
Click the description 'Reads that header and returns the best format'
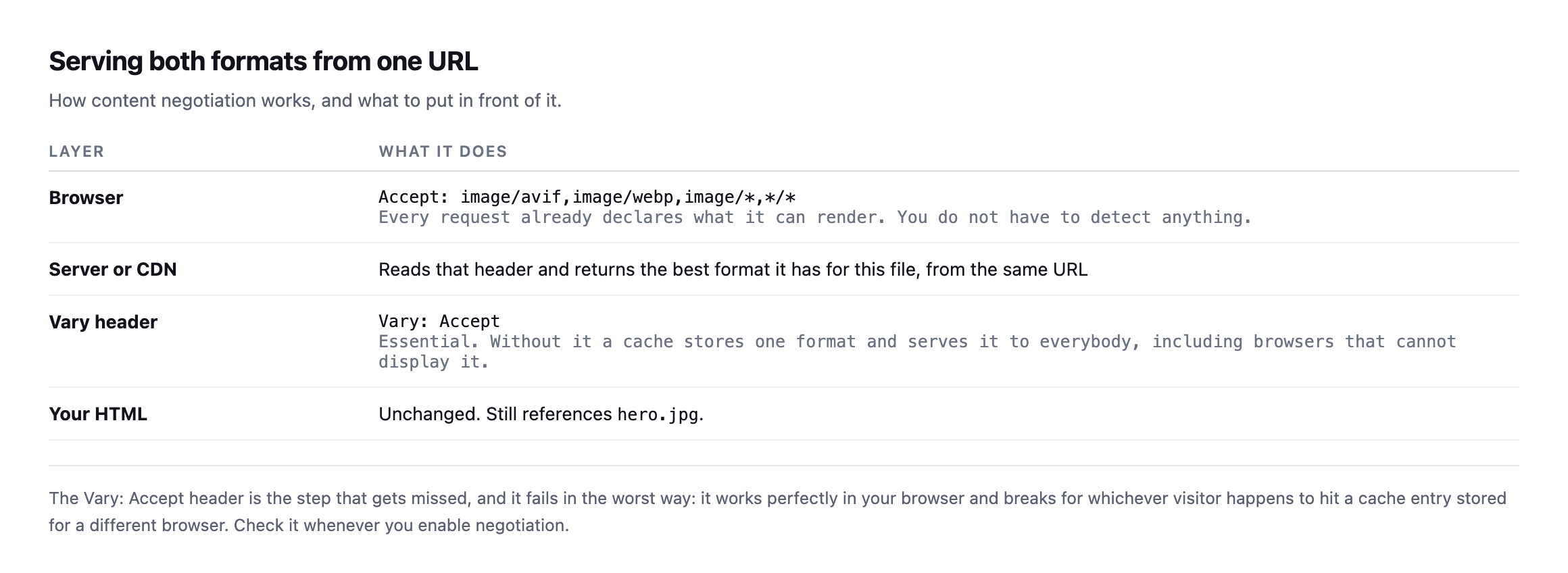733,270
